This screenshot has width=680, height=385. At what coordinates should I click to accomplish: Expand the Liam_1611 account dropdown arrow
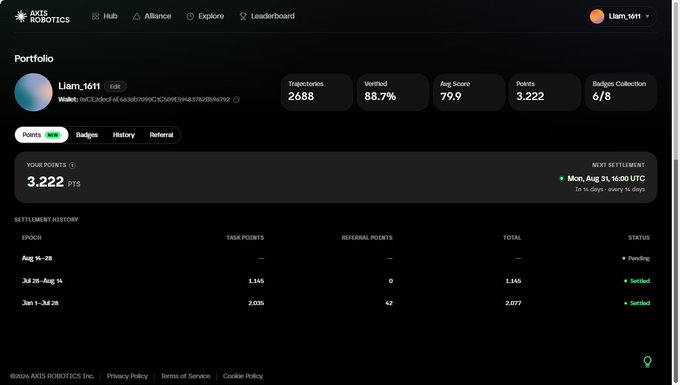click(x=647, y=16)
